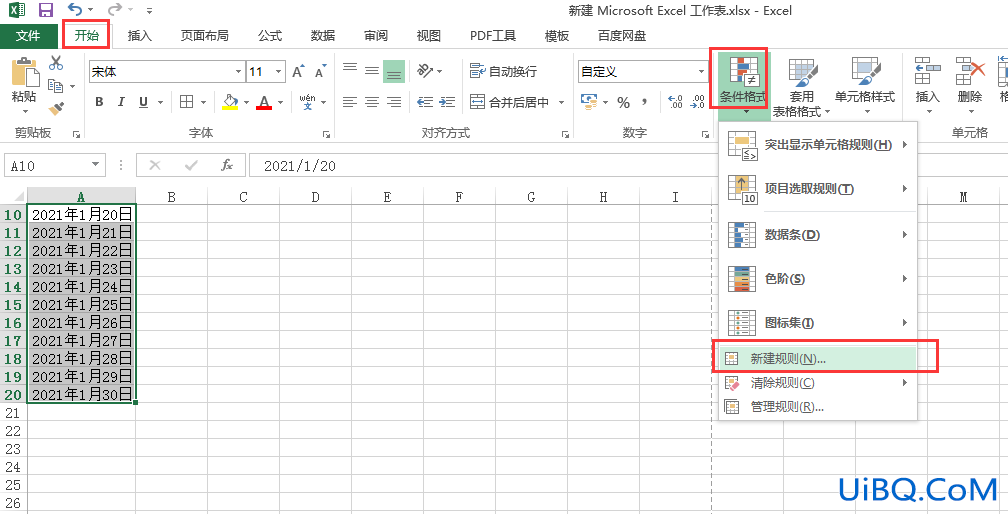This screenshot has width=1008, height=514.
Task: Expand the Name Box A10 dropdown
Action: click(x=96, y=165)
